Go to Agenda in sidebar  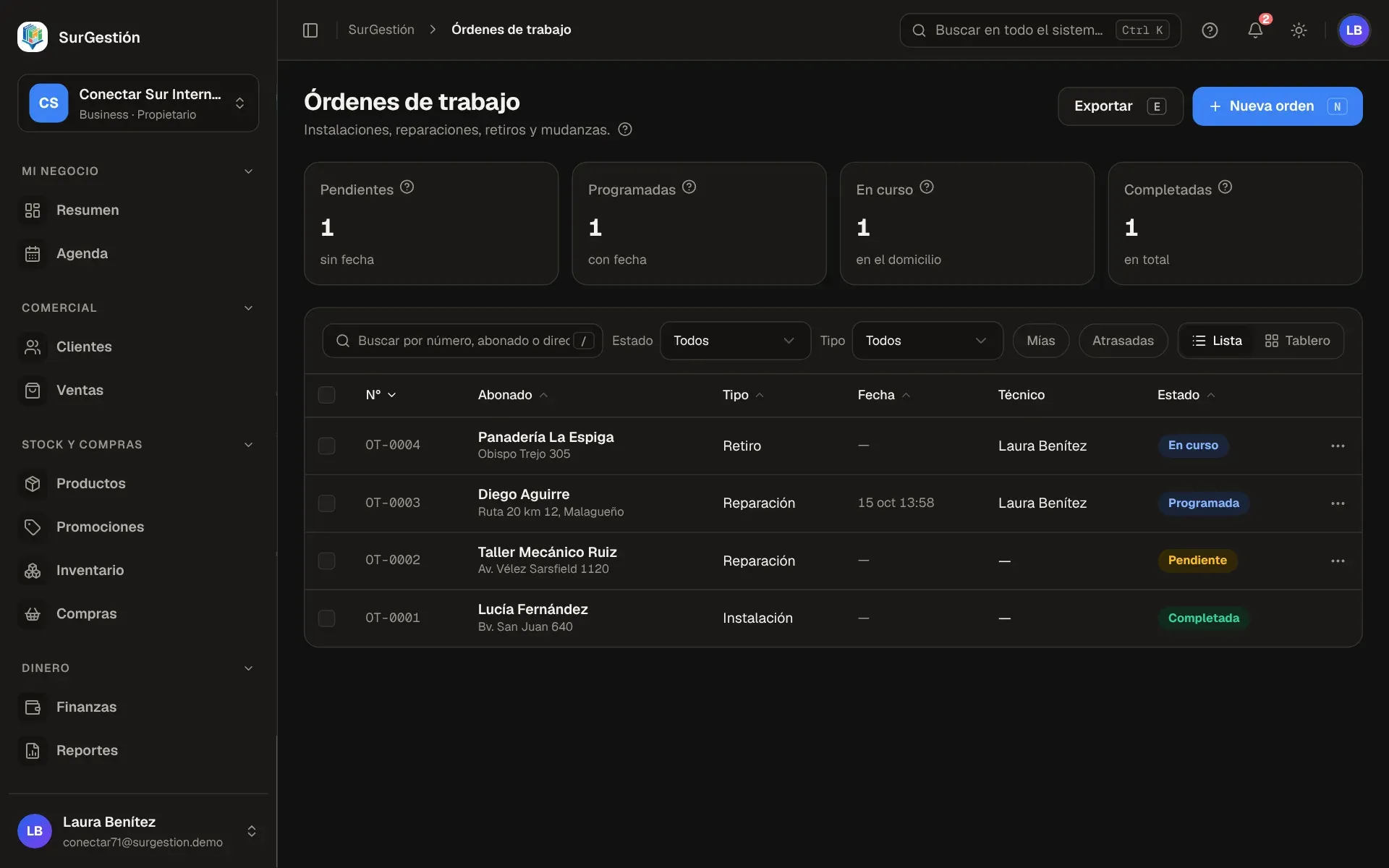click(x=137, y=254)
